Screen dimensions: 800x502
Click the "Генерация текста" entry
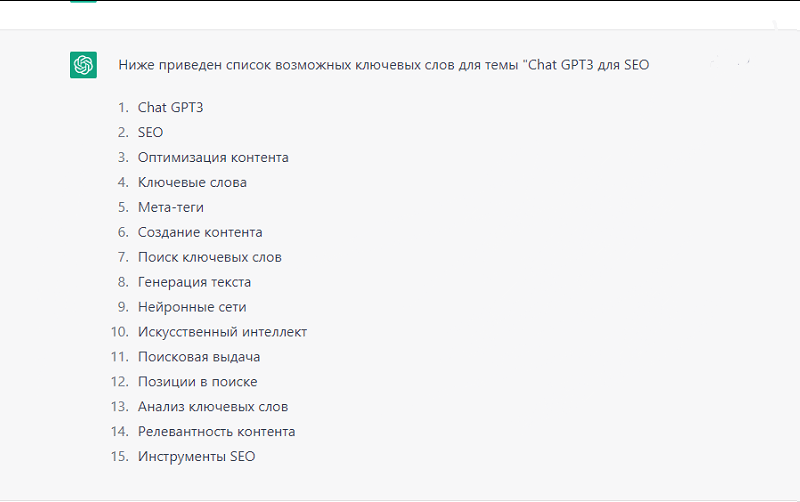tap(194, 282)
